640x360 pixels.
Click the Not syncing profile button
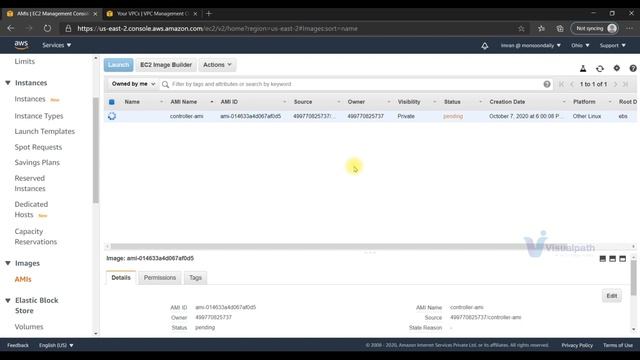coord(595,28)
